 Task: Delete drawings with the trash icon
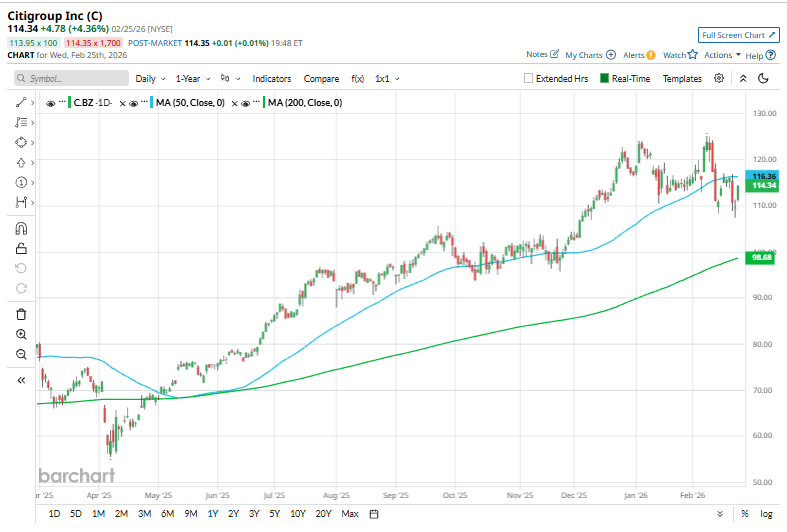click(x=21, y=314)
